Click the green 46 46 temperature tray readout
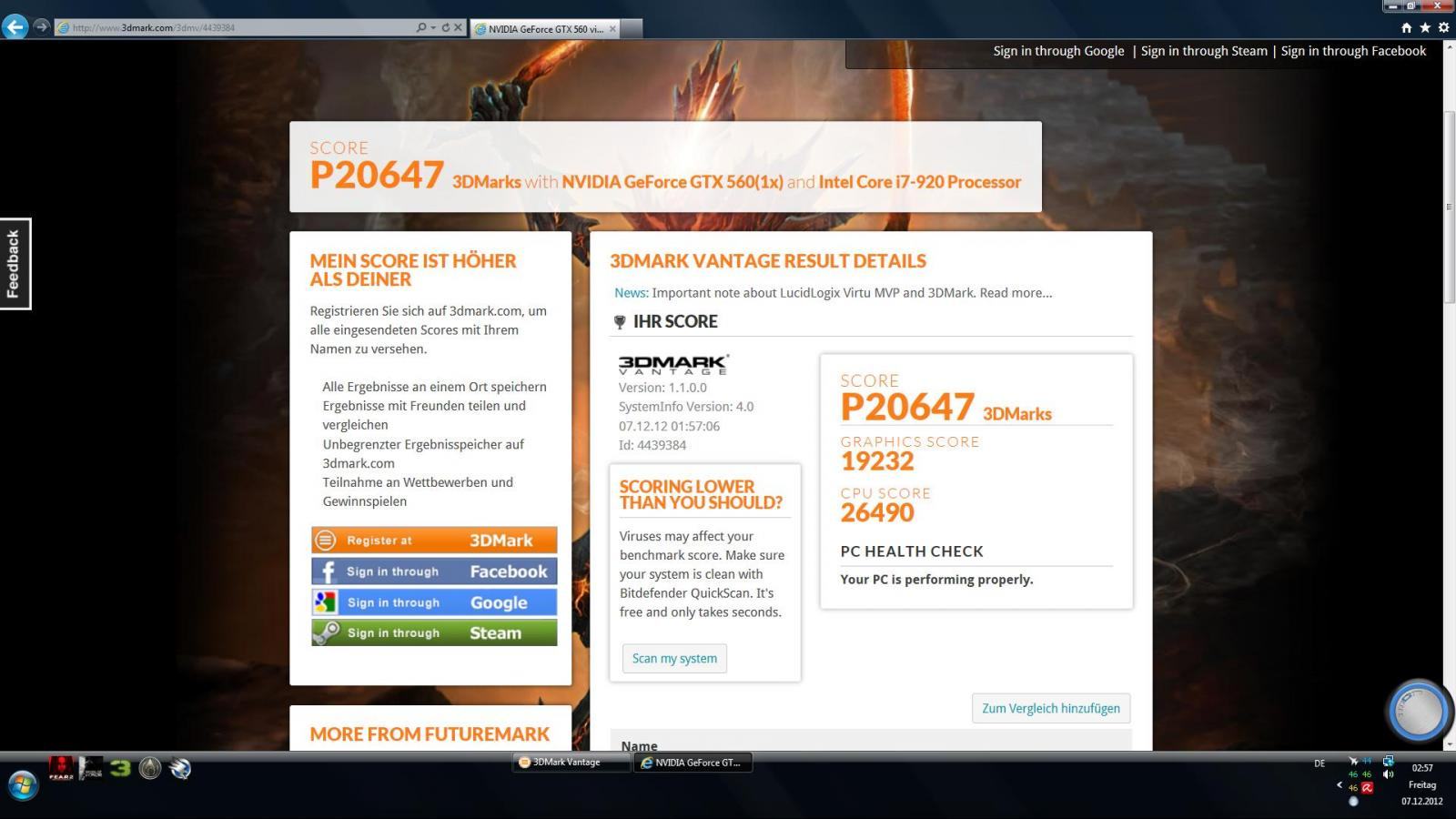This screenshot has width=1456, height=819. coord(1360,774)
